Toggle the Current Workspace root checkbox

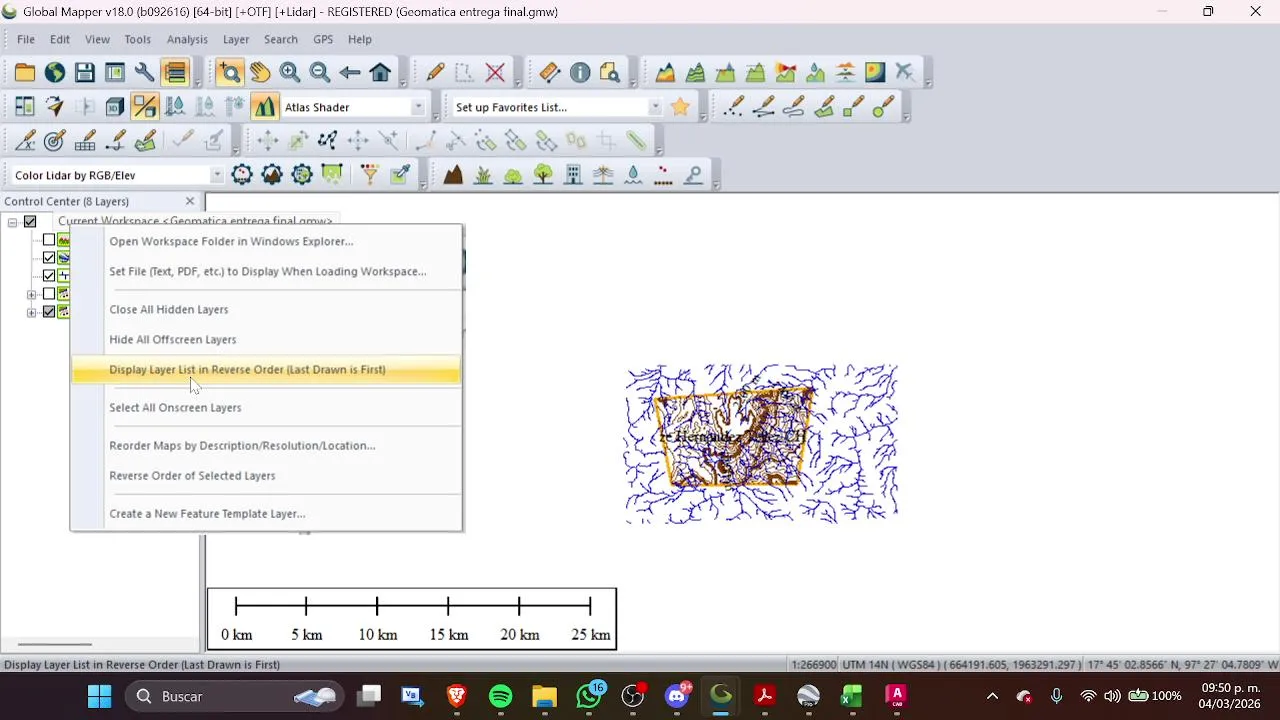click(30, 222)
